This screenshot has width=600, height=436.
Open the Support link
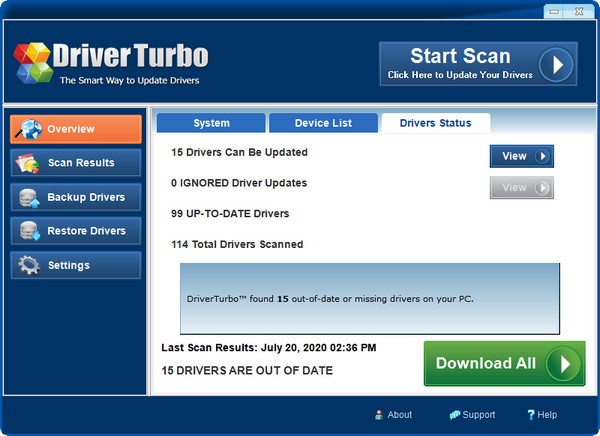(x=472, y=414)
